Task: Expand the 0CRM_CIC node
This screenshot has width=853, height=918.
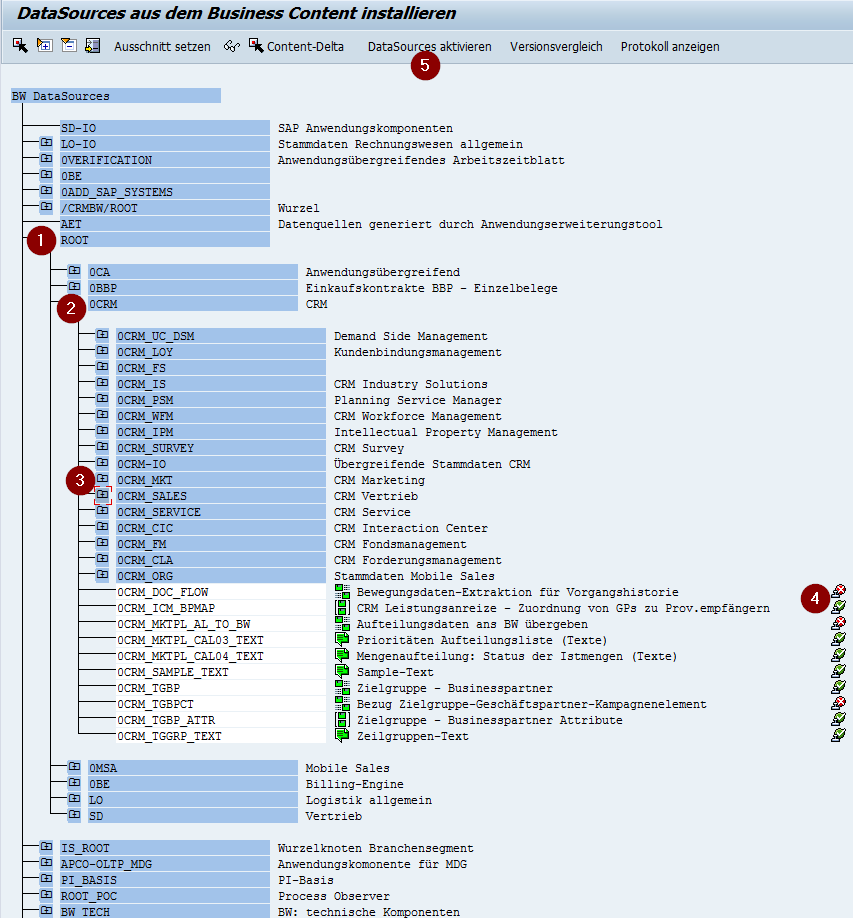Action: pos(102,526)
